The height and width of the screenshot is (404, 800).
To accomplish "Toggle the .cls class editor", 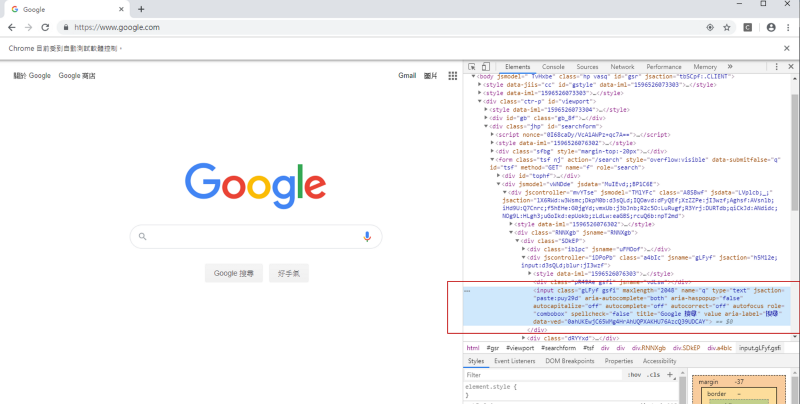I will pos(653,375).
